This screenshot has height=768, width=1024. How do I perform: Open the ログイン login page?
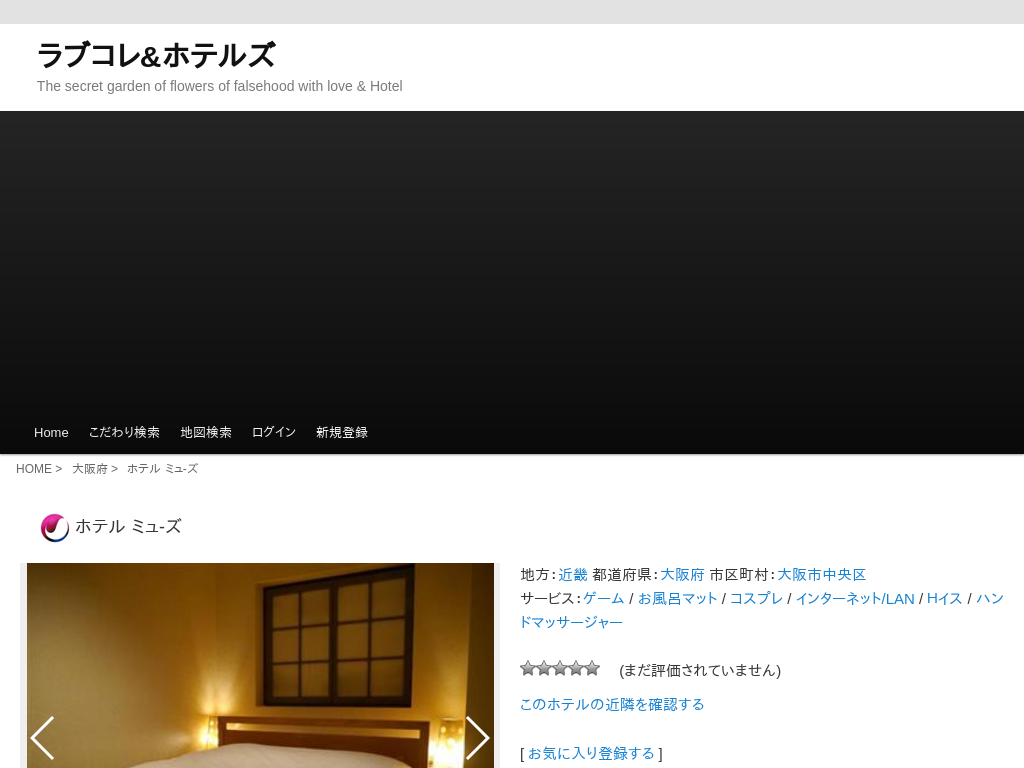(x=274, y=432)
